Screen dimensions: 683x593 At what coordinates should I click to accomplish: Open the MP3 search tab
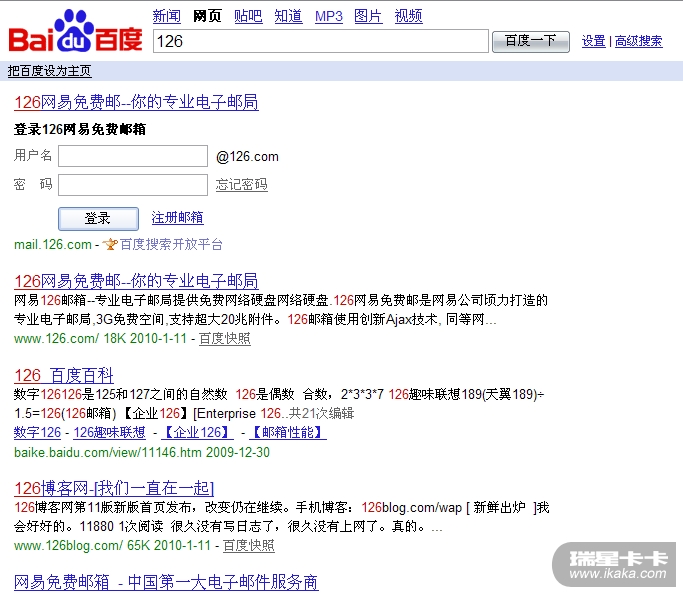(x=329, y=16)
